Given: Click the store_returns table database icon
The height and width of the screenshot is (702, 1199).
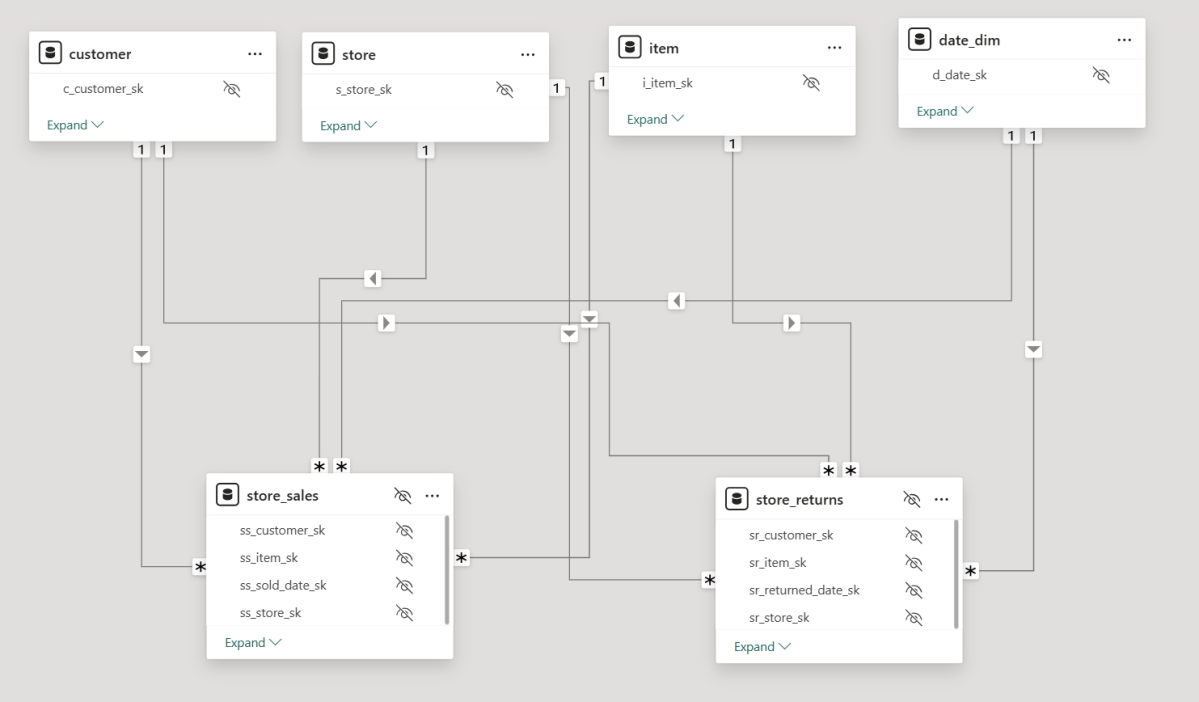Looking at the screenshot, I should [737, 499].
